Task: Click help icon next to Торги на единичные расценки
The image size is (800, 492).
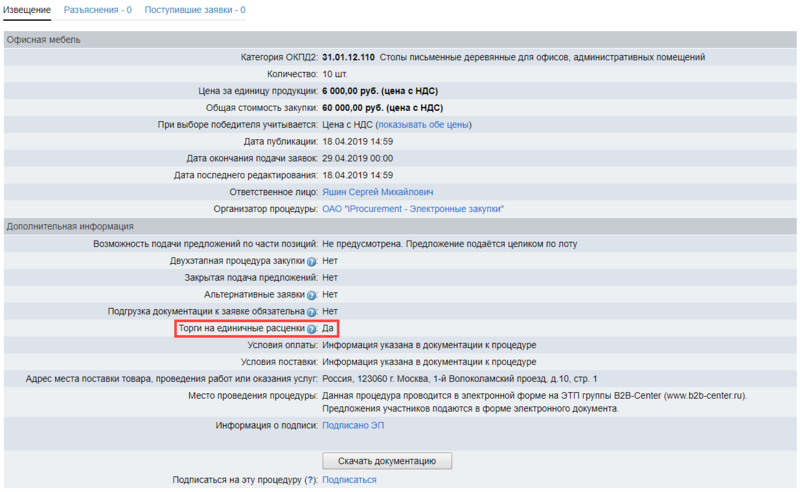Action: 311,329
